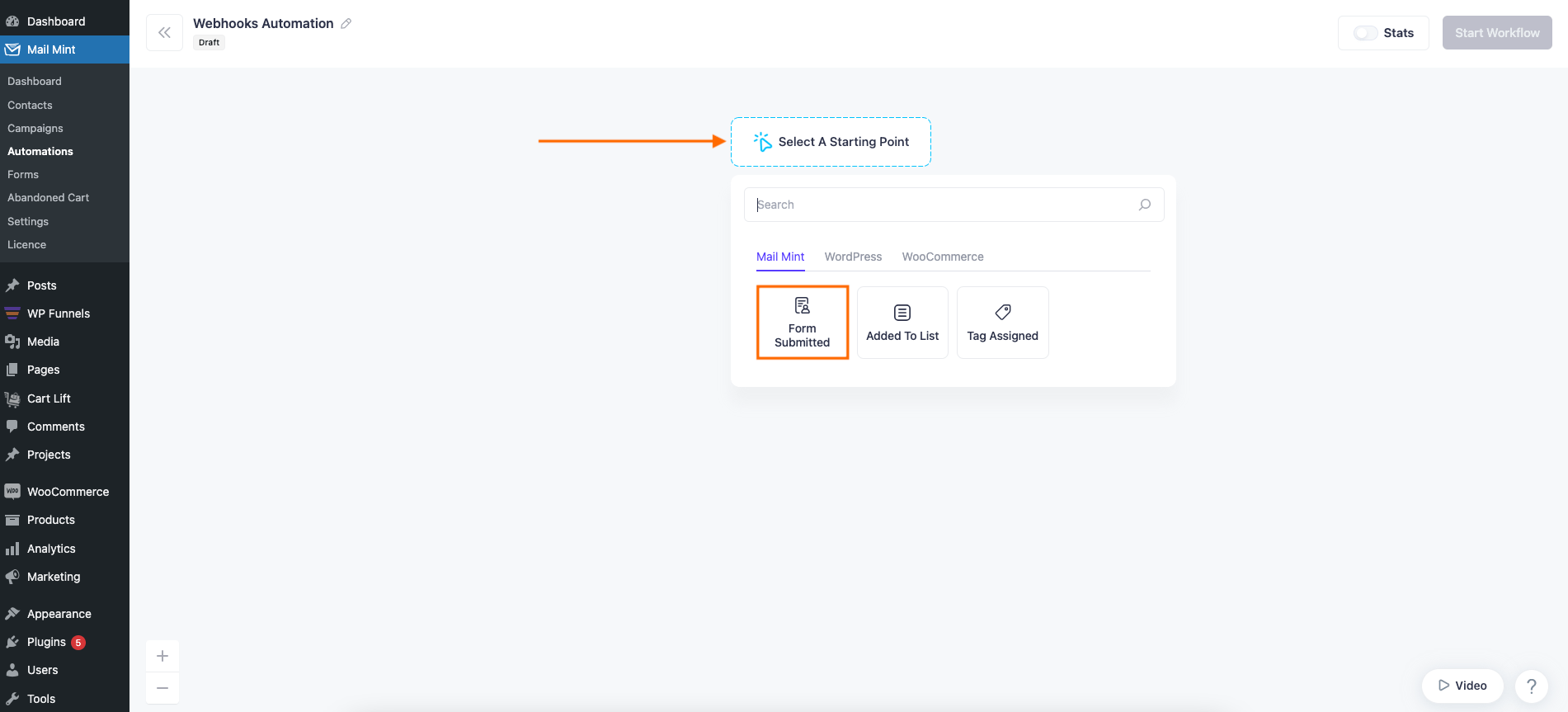Open help question mark icon
The image size is (1568, 712).
pos(1532,686)
